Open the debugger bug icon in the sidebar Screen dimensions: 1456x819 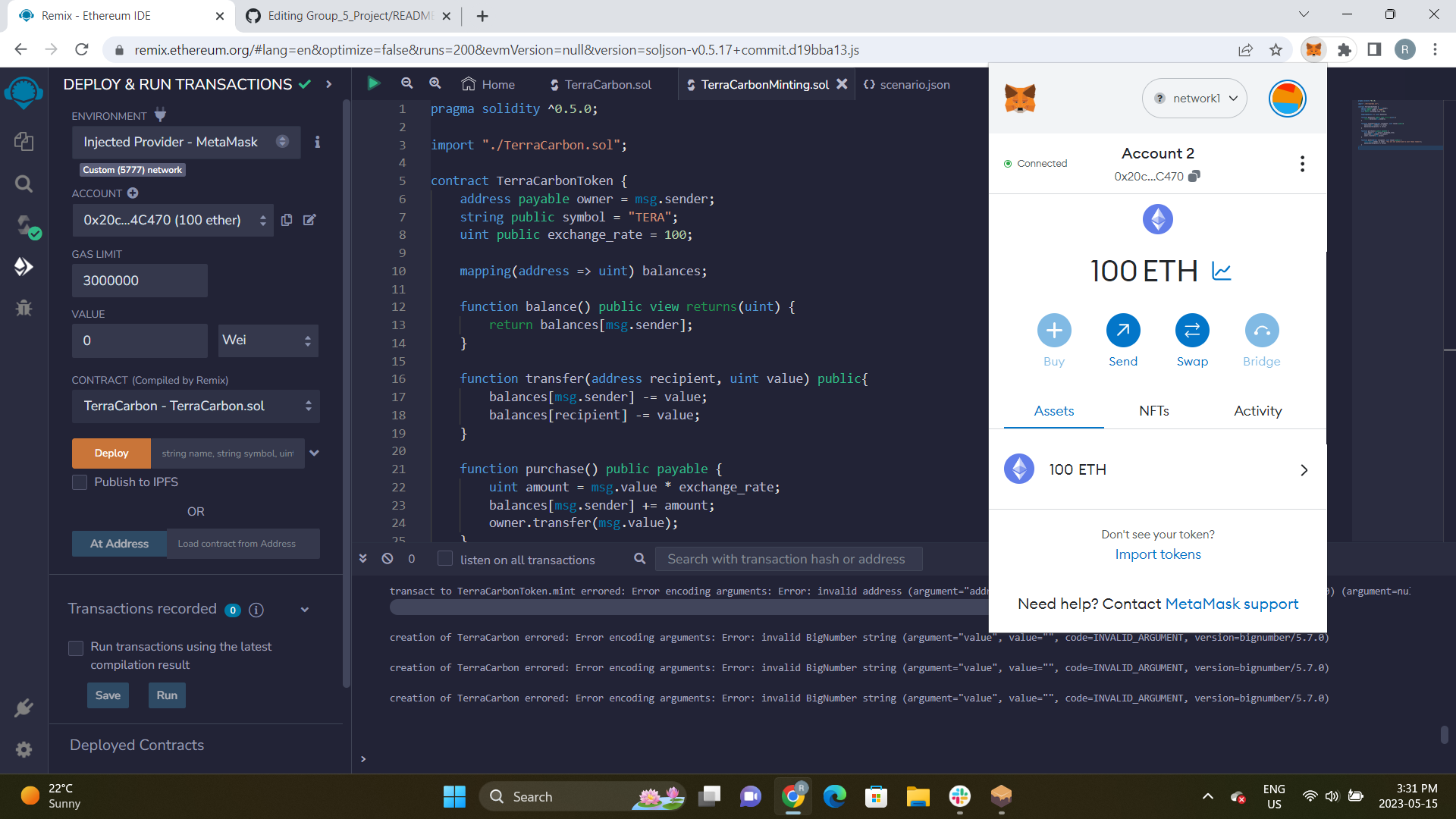pyautogui.click(x=24, y=308)
